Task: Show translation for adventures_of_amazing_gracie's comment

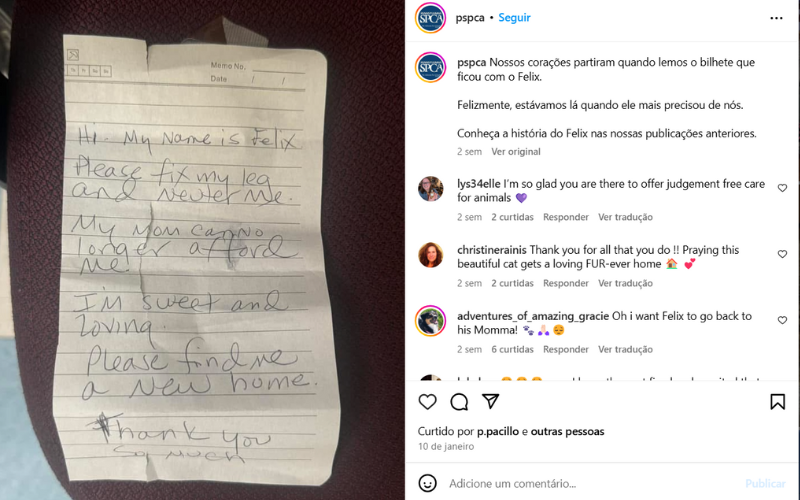Action: click(x=626, y=349)
